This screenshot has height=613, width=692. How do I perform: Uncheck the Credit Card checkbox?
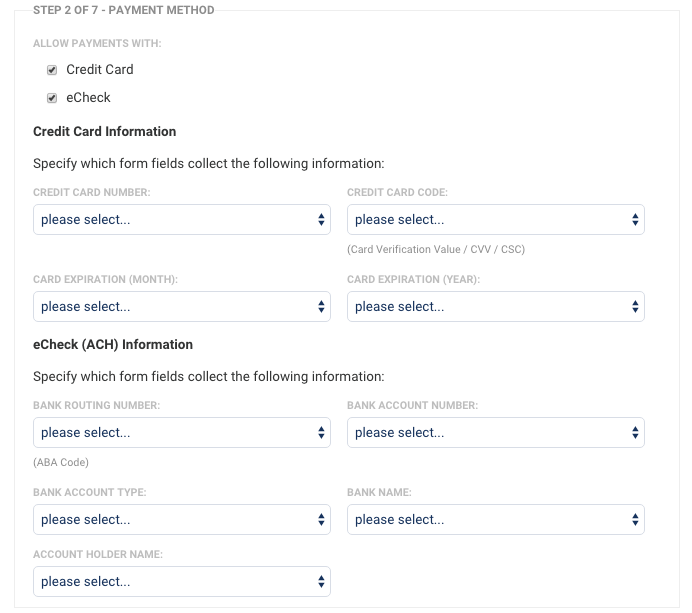pos(52,70)
